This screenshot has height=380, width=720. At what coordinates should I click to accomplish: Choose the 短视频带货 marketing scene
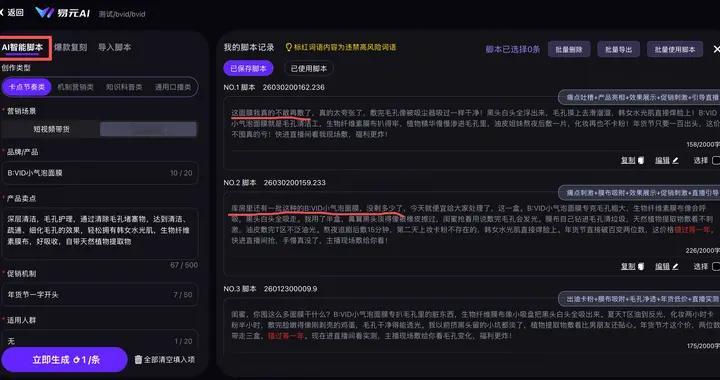pyautogui.click(x=51, y=129)
